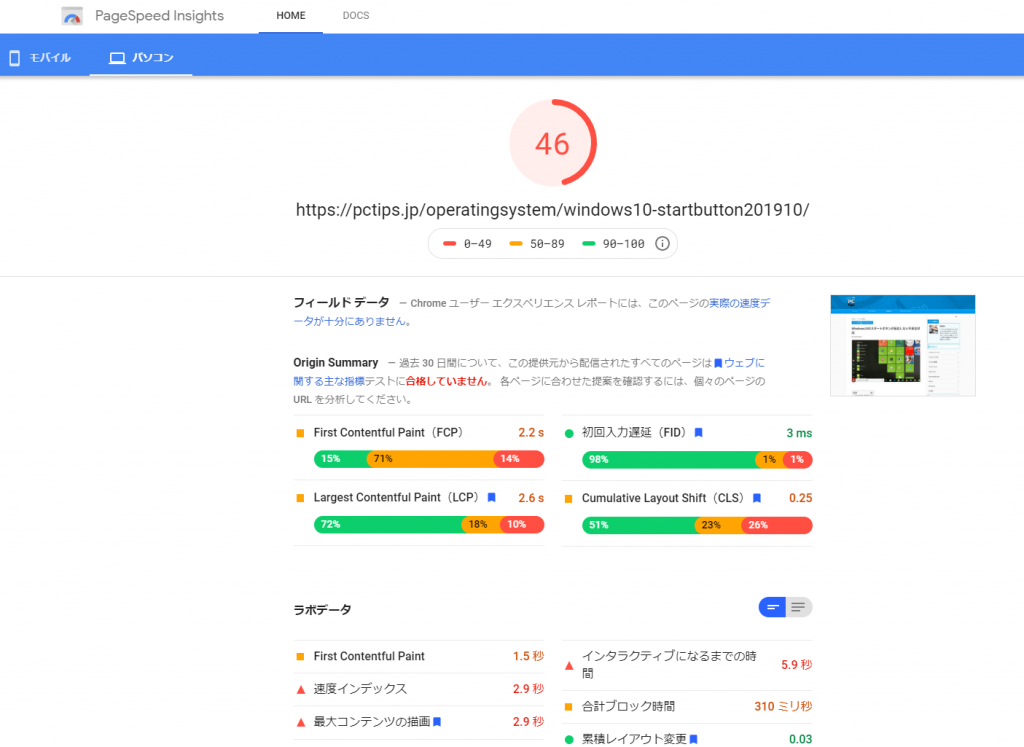Click the 最大コンテンツの描画 metric label
Viewport: 1024px width, 747px height.
[372, 722]
